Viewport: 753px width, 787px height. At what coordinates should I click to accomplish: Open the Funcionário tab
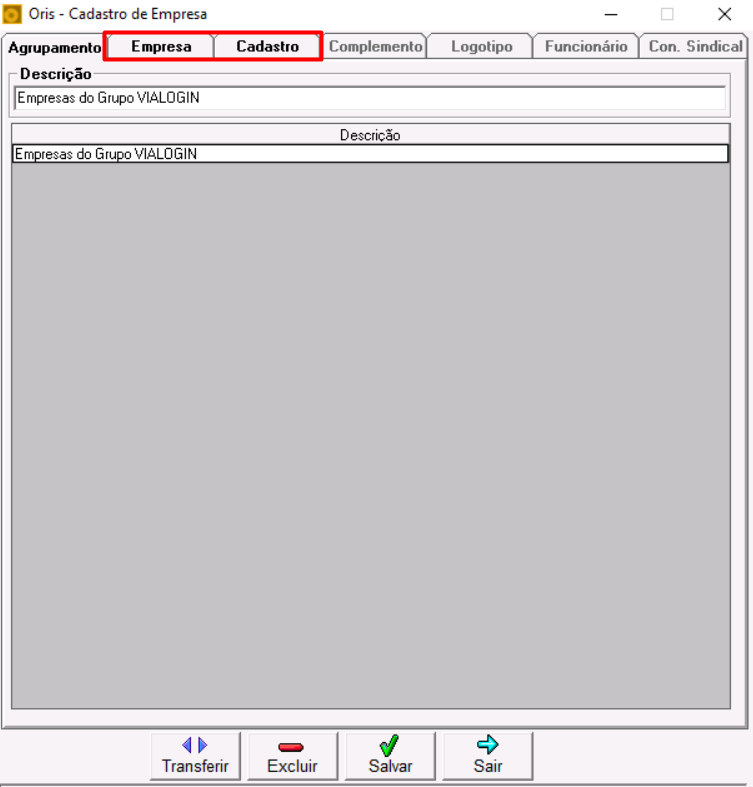[x=586, y=47]
